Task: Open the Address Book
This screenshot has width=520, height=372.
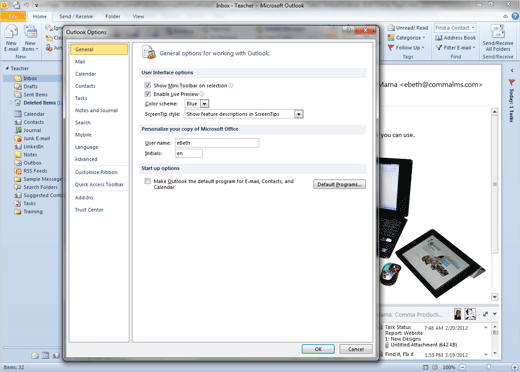Action: [x=456, y=38]
